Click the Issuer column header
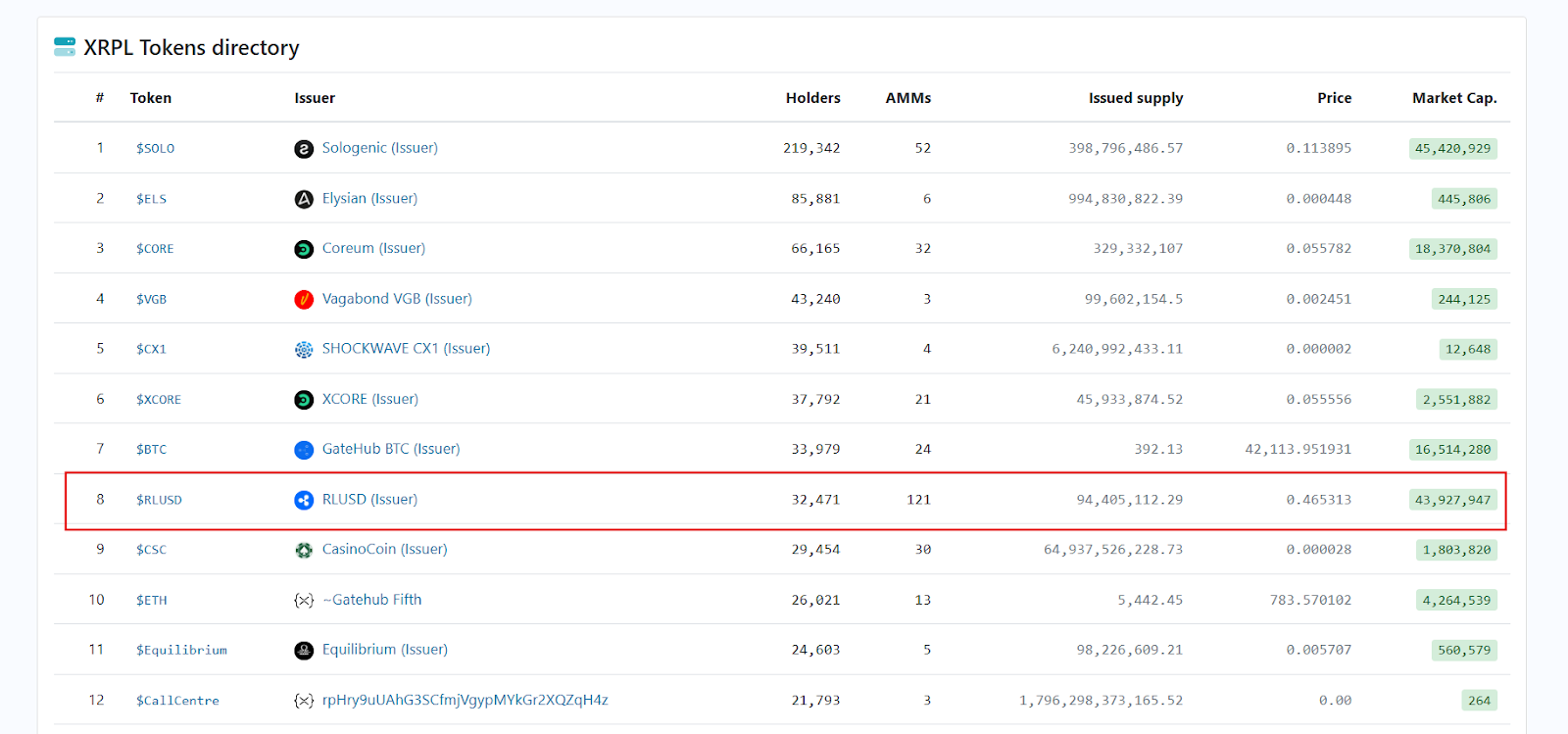1568x734 pixels. click(315, 98)
